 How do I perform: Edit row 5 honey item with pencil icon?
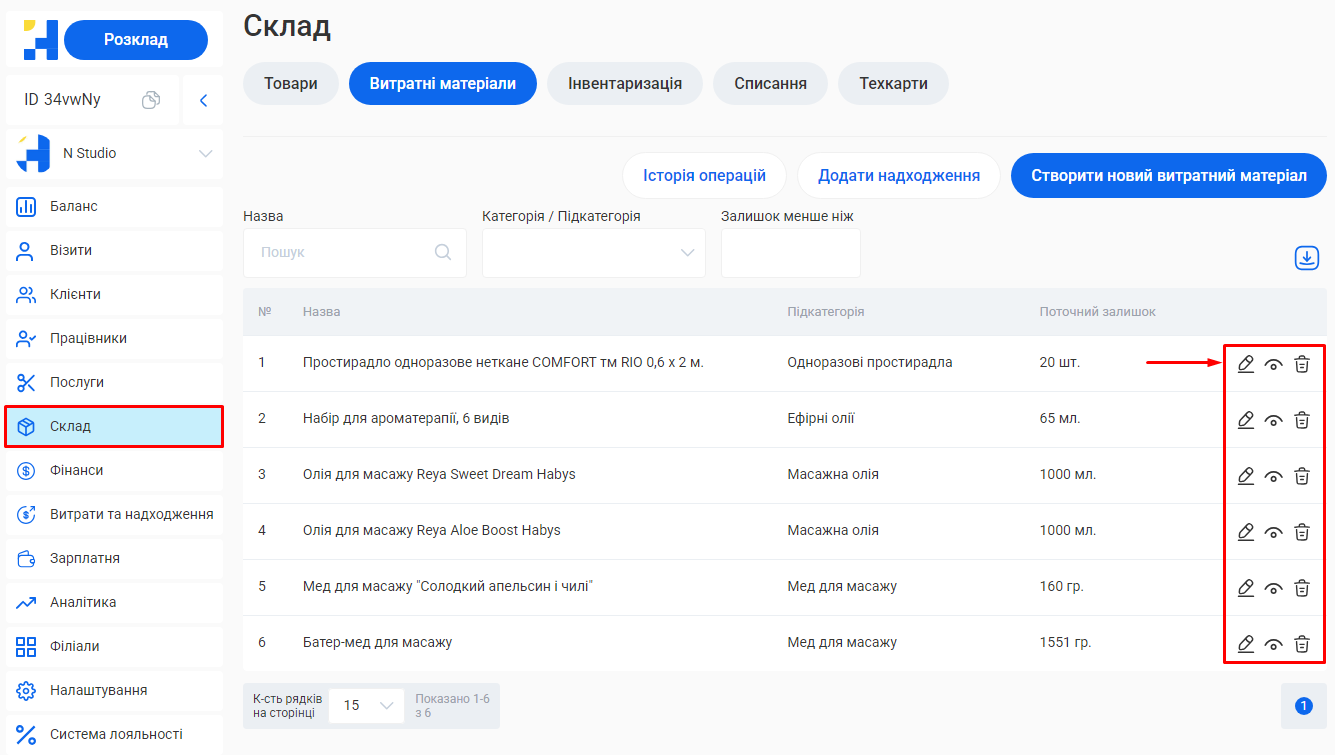tap(1245, 588)
